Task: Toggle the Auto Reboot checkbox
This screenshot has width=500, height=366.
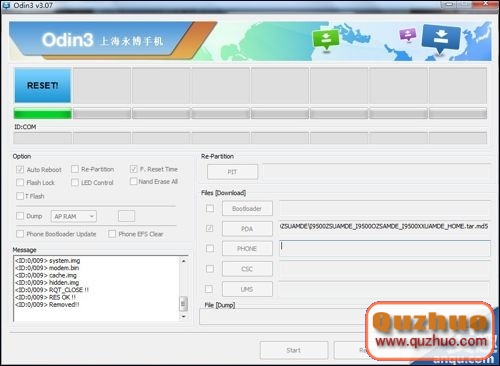Action: 20,170
